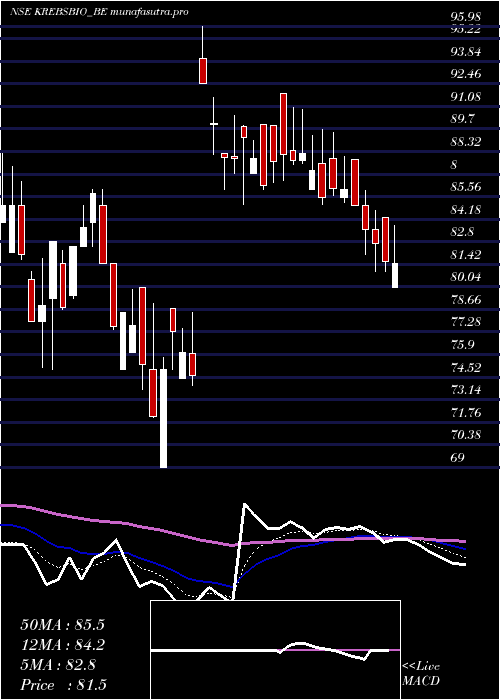500x700 pixels.
Task: Click the <<Live MACD label
Action: (421, 674)
